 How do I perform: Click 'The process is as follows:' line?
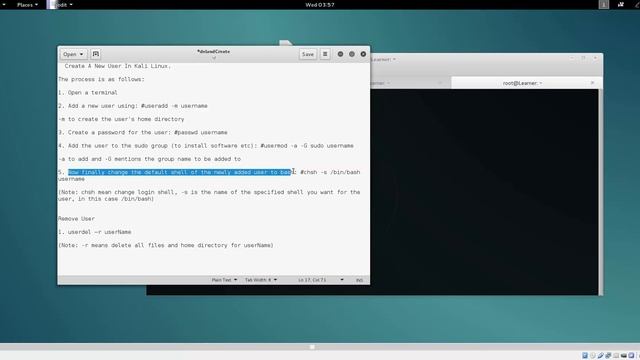(101, 80)
